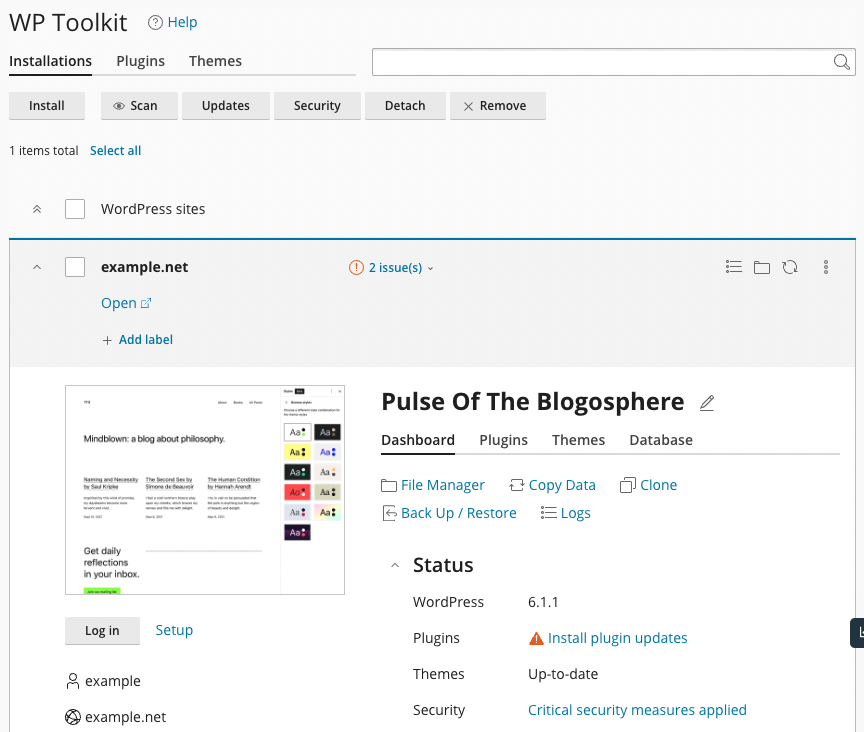This screenshot has width=864, height=732.
Task: Click the site preview thumbnail
Action: click(205, 490)
